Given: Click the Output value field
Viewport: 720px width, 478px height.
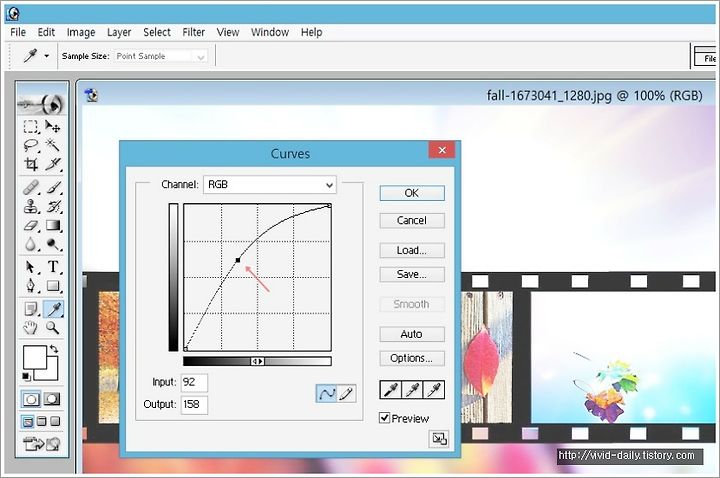Looking at the screenshot, I should (x=194, y=405).
